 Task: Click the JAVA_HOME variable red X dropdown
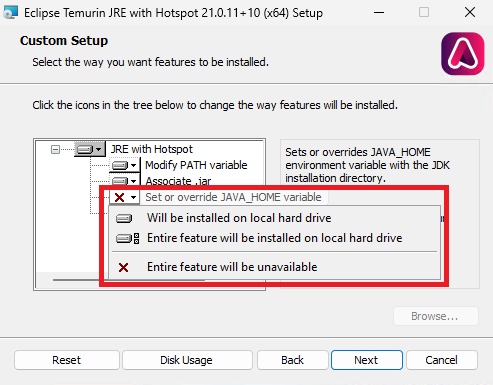[125, 197]
